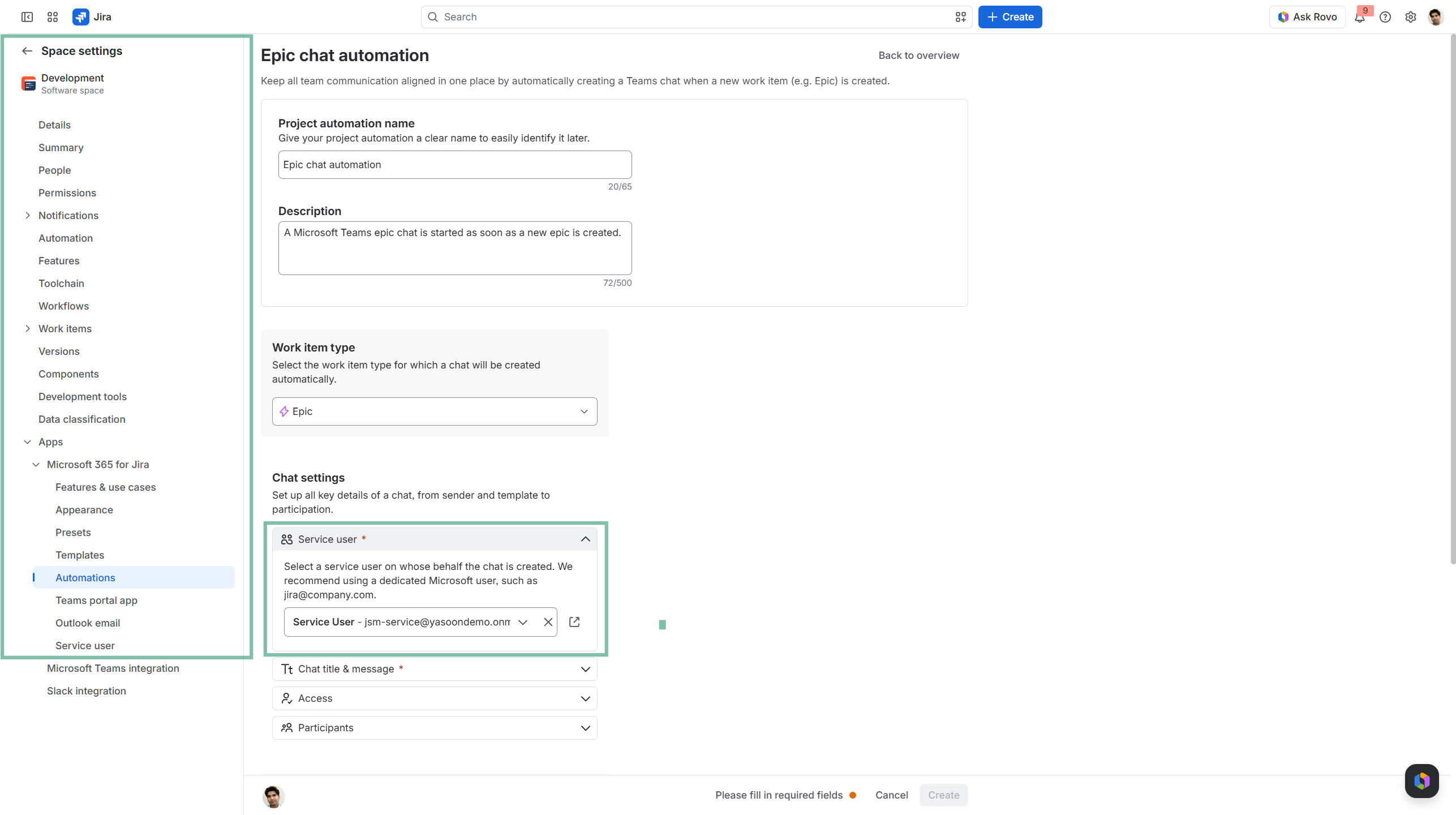This screenshot has width=1456, height=815.
Task: Collapse Microsoft 365 for Jira section
Action: pos(36,465)
